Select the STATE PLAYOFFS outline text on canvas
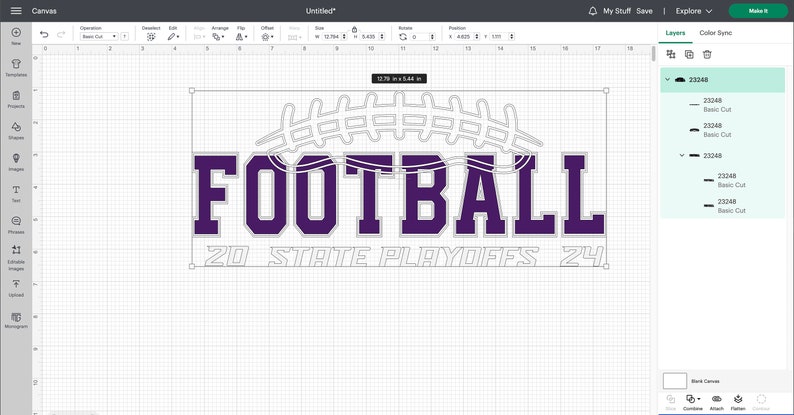794x415 pixels. (x=403, y=257)
